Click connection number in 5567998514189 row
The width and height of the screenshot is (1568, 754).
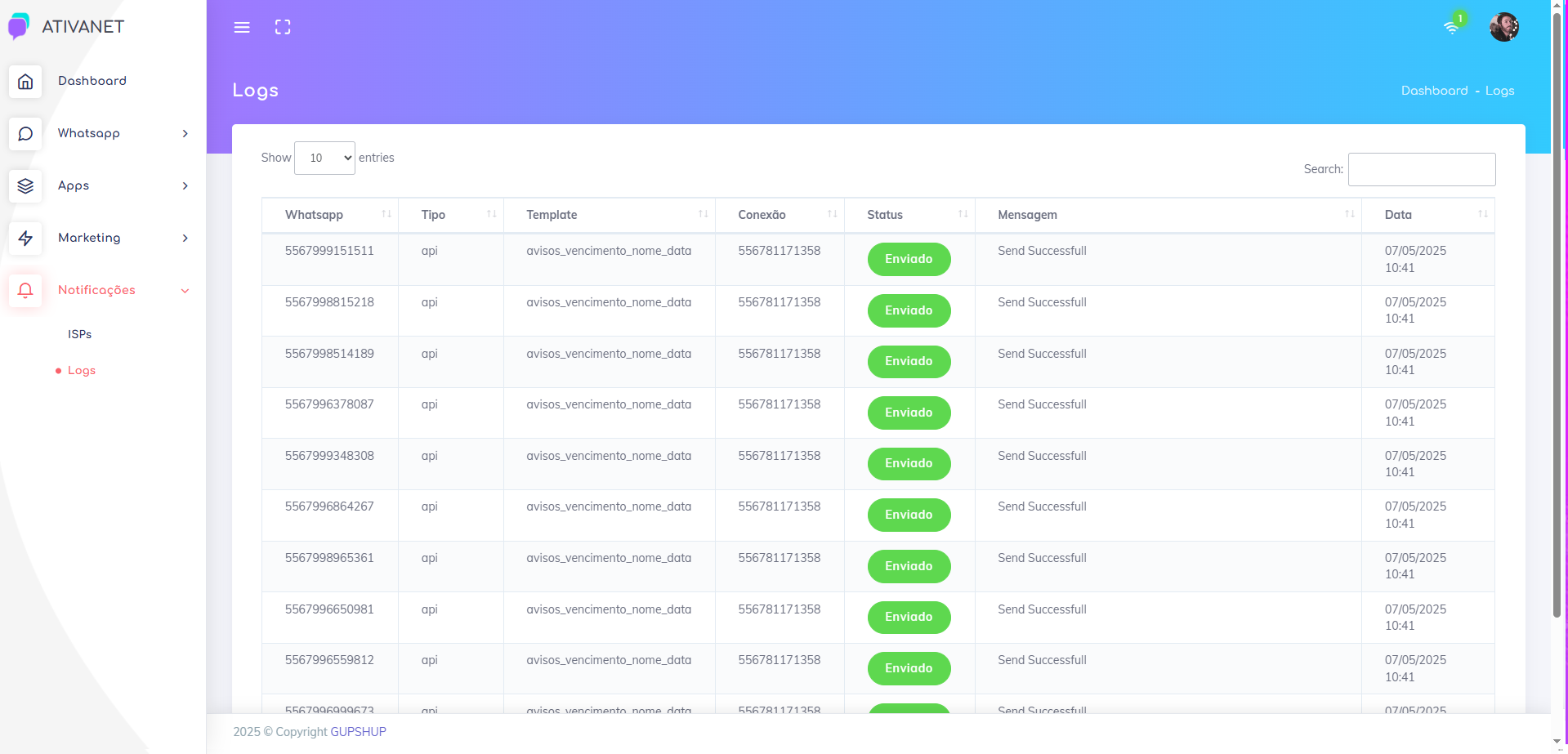click(780, 354)
